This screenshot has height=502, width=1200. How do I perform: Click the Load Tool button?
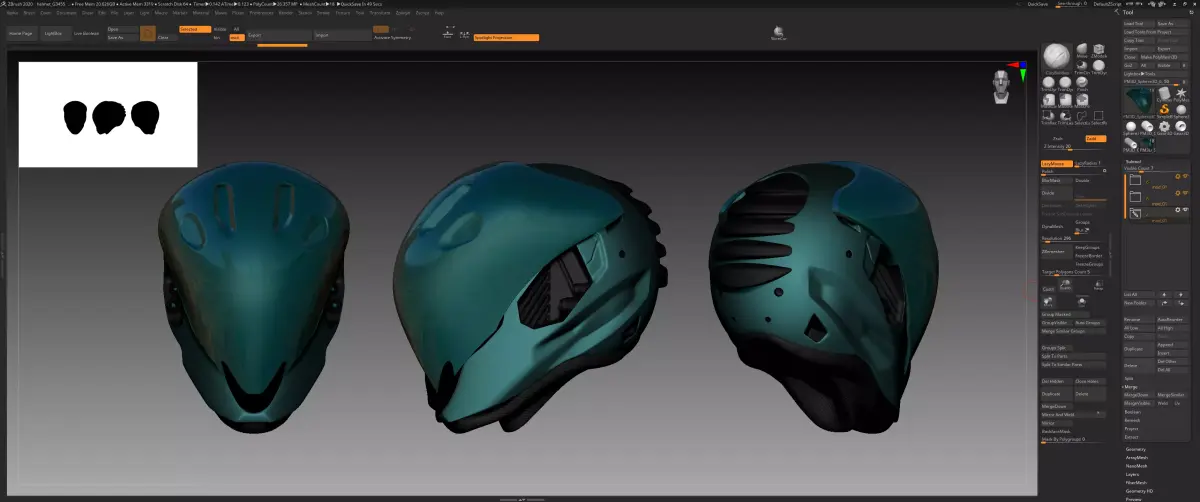click(x=1138, y=23)
